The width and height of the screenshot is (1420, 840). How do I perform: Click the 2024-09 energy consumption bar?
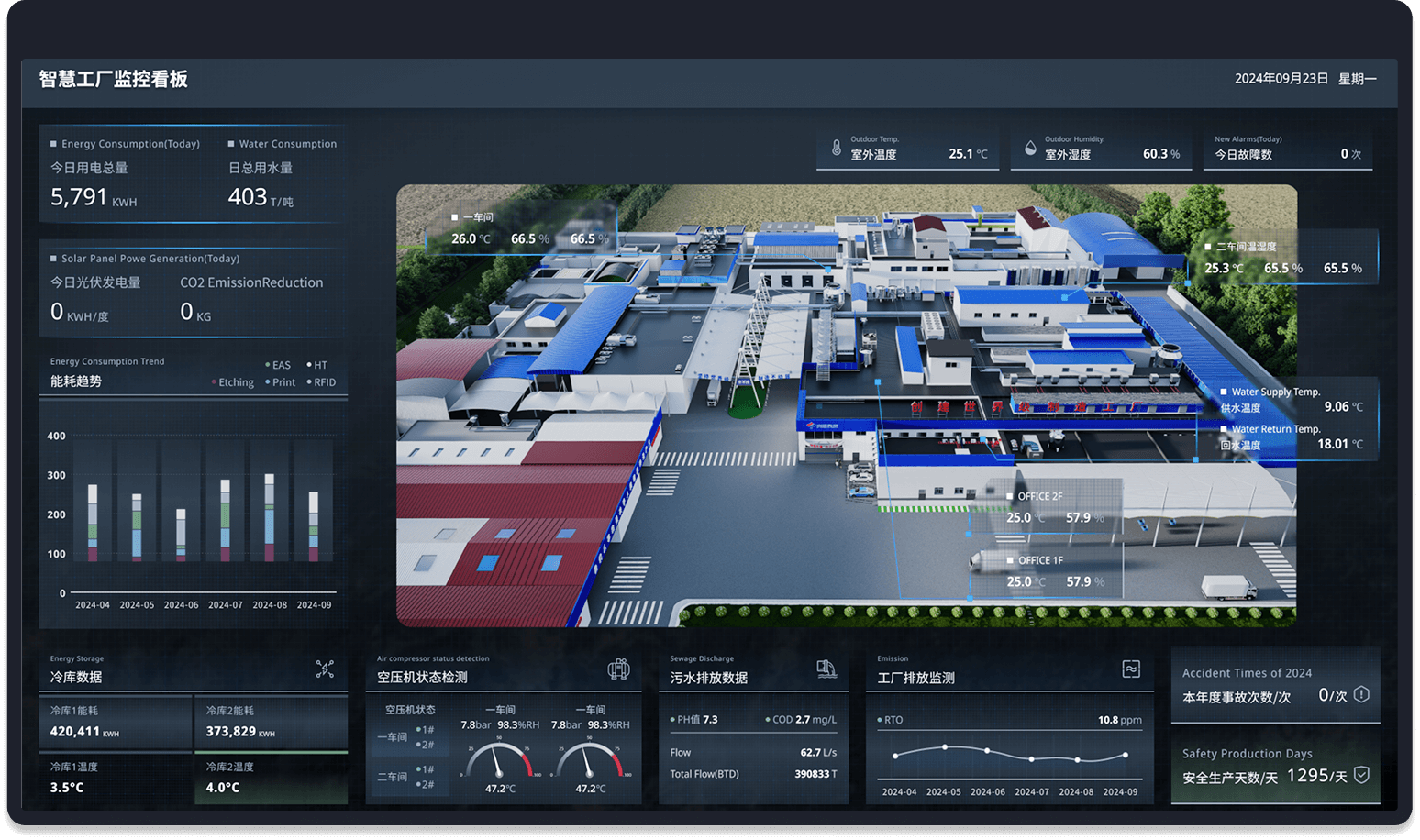click(314, 526)
